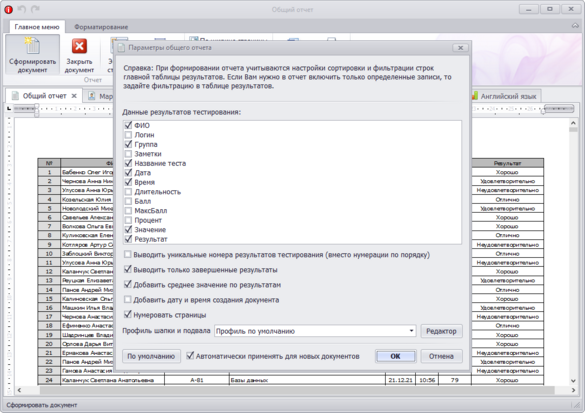Enable the МаксБалл checkbox
The image size is (585, 413).
pos(128,211)
